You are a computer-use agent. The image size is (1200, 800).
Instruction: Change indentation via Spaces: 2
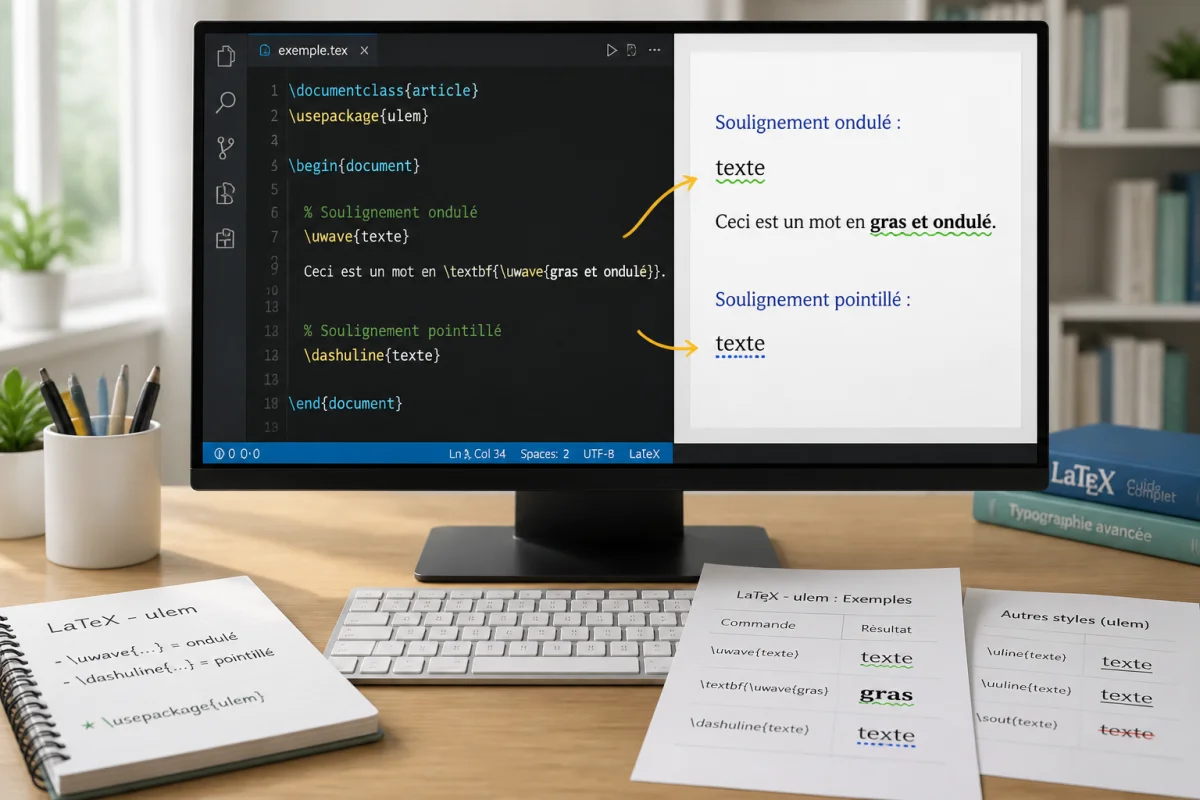(x=545, y=453)
